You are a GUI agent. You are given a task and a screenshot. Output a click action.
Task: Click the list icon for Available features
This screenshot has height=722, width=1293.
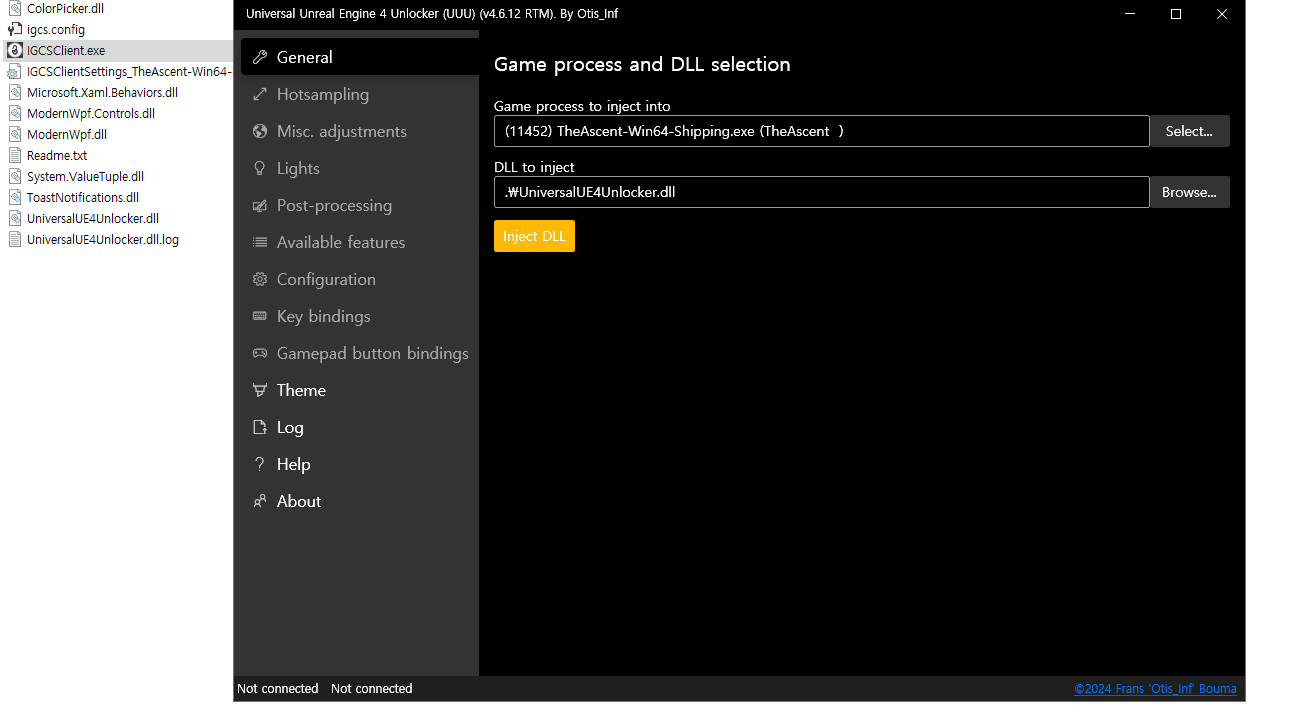tap(260, 242)
